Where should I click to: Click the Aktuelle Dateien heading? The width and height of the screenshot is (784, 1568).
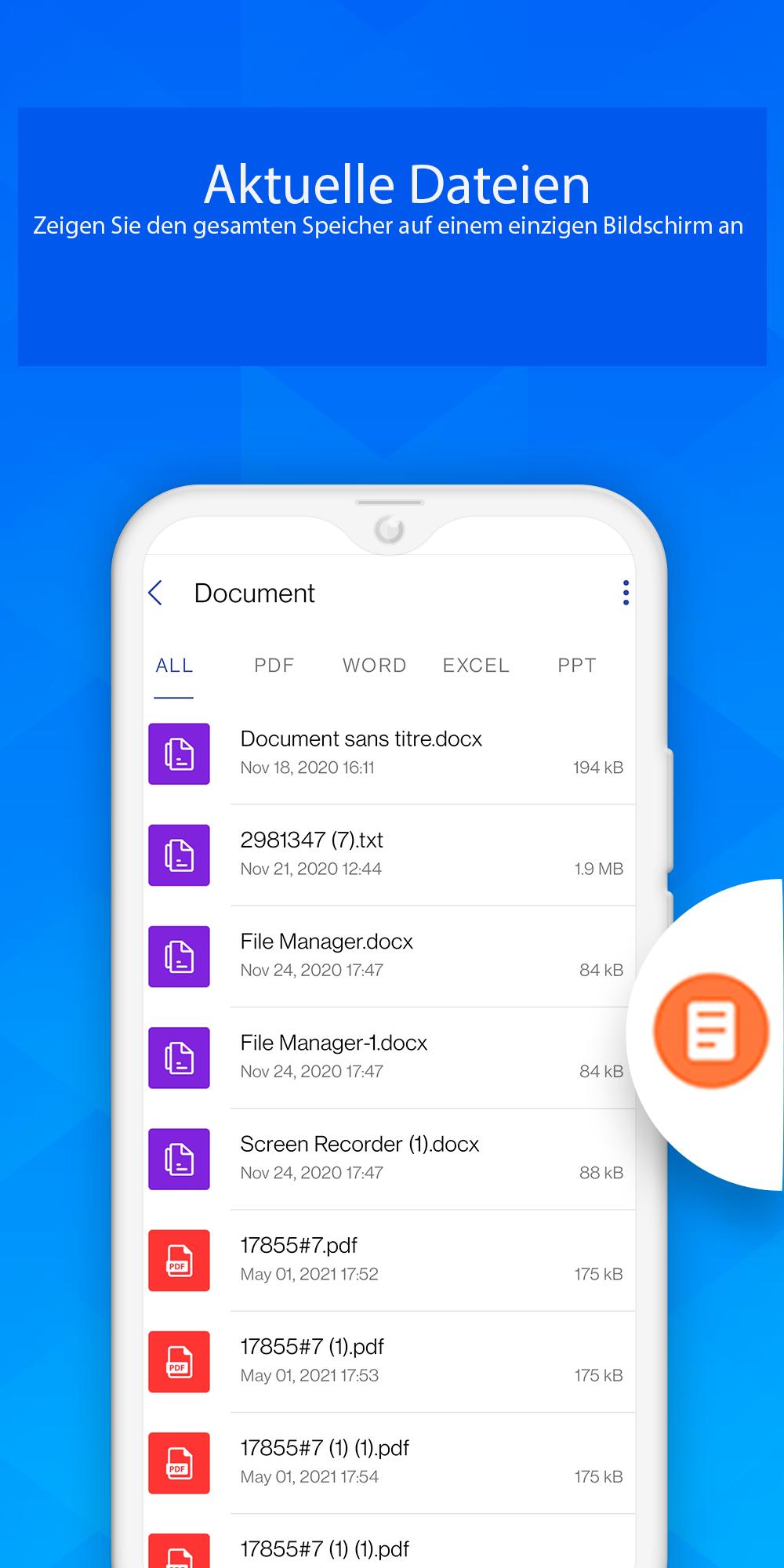point(397,184)
